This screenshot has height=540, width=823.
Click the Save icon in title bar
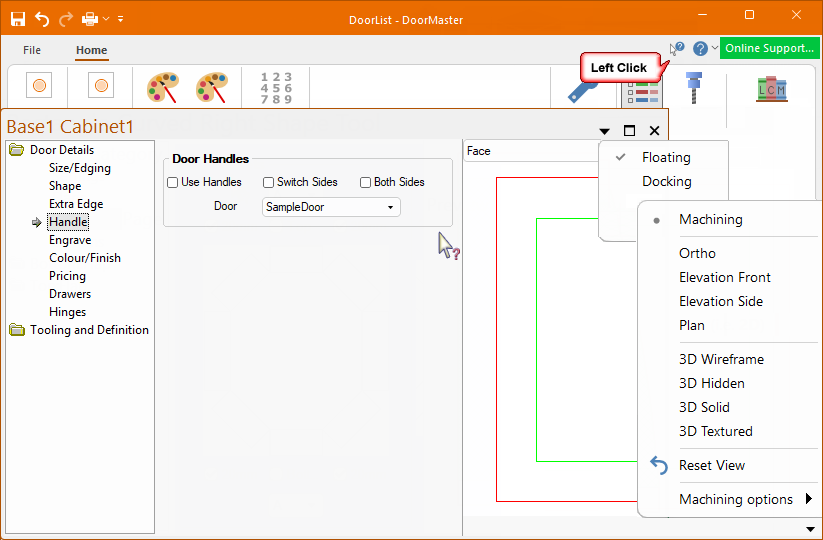pos(18,19)
